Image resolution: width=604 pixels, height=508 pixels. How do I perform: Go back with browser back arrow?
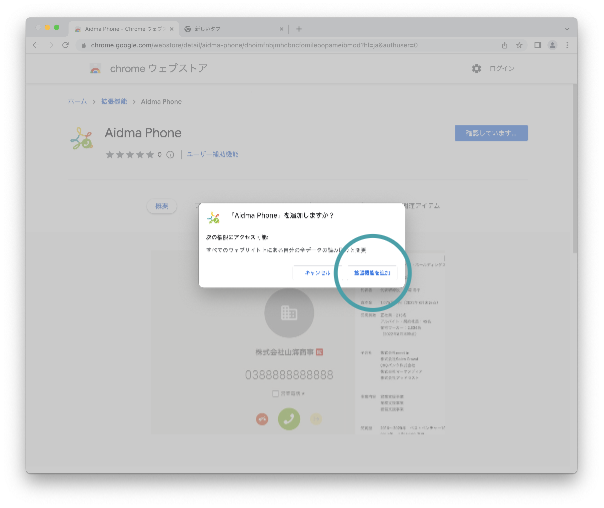point(35,45)
